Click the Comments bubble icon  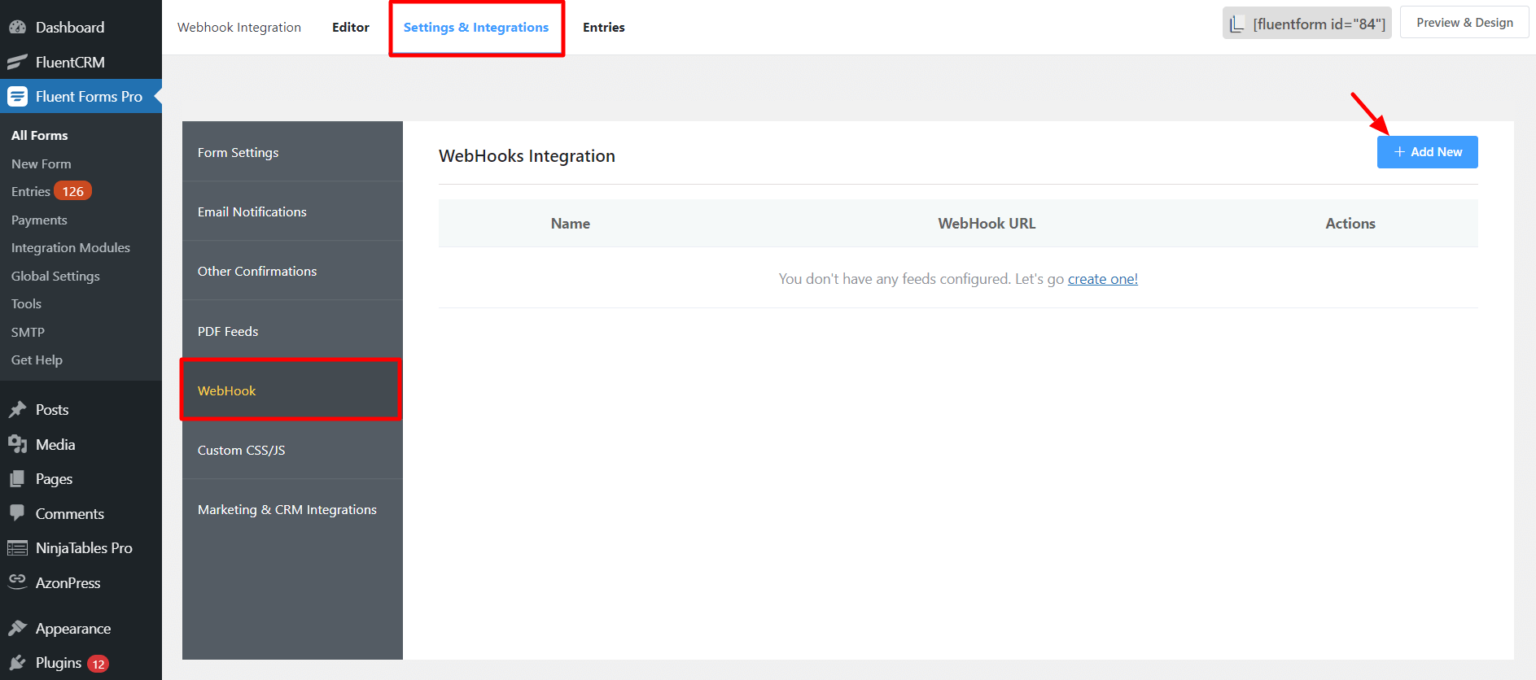pyautogui.click(x=17, y=513)
